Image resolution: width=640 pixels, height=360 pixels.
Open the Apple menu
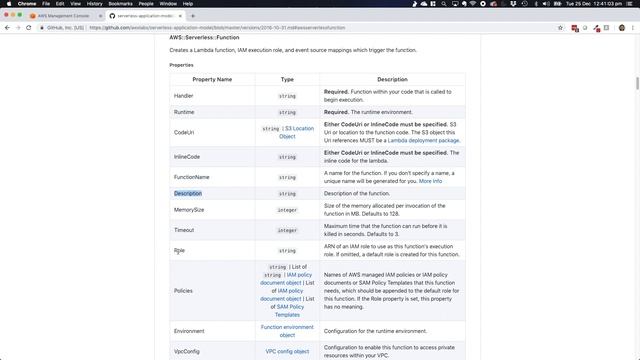[x=9, y=4]
